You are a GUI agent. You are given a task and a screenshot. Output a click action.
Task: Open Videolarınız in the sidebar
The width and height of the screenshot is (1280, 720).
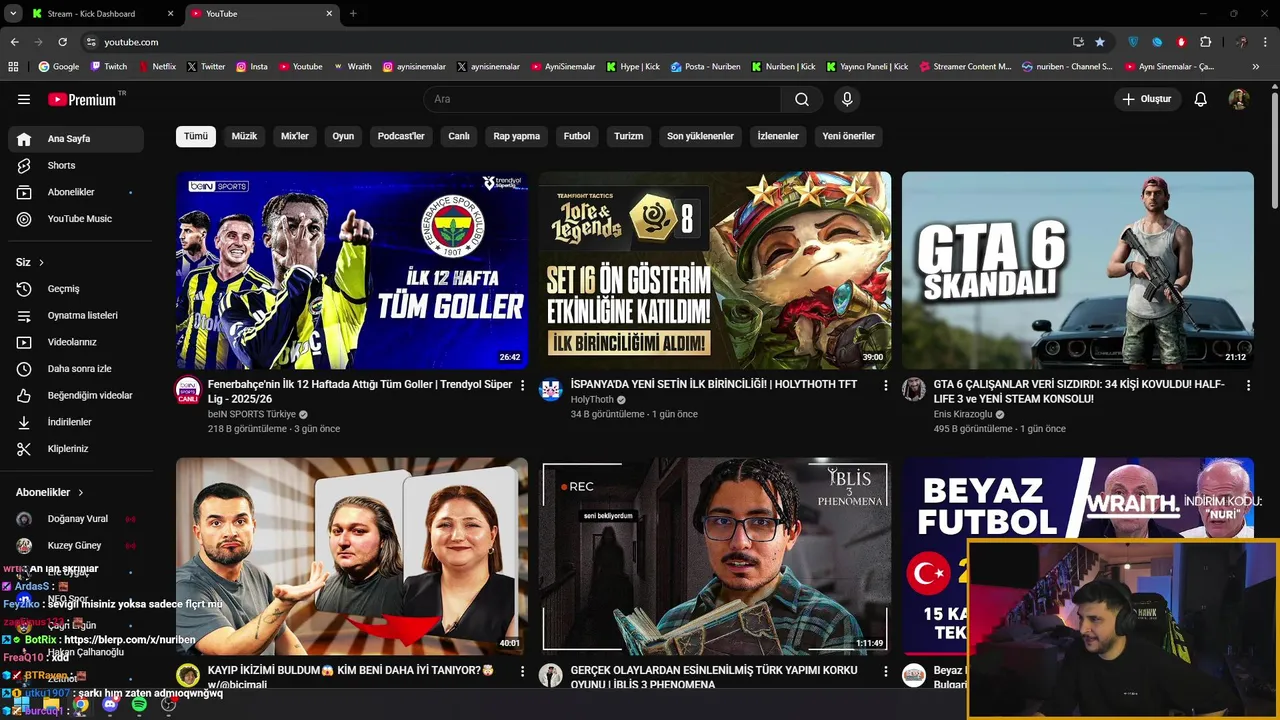[76, 342]
